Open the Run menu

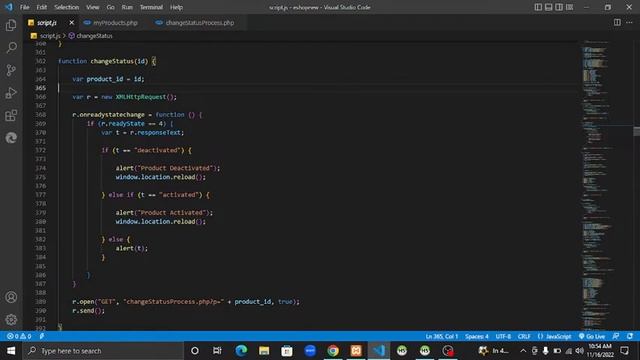(127, 7)
